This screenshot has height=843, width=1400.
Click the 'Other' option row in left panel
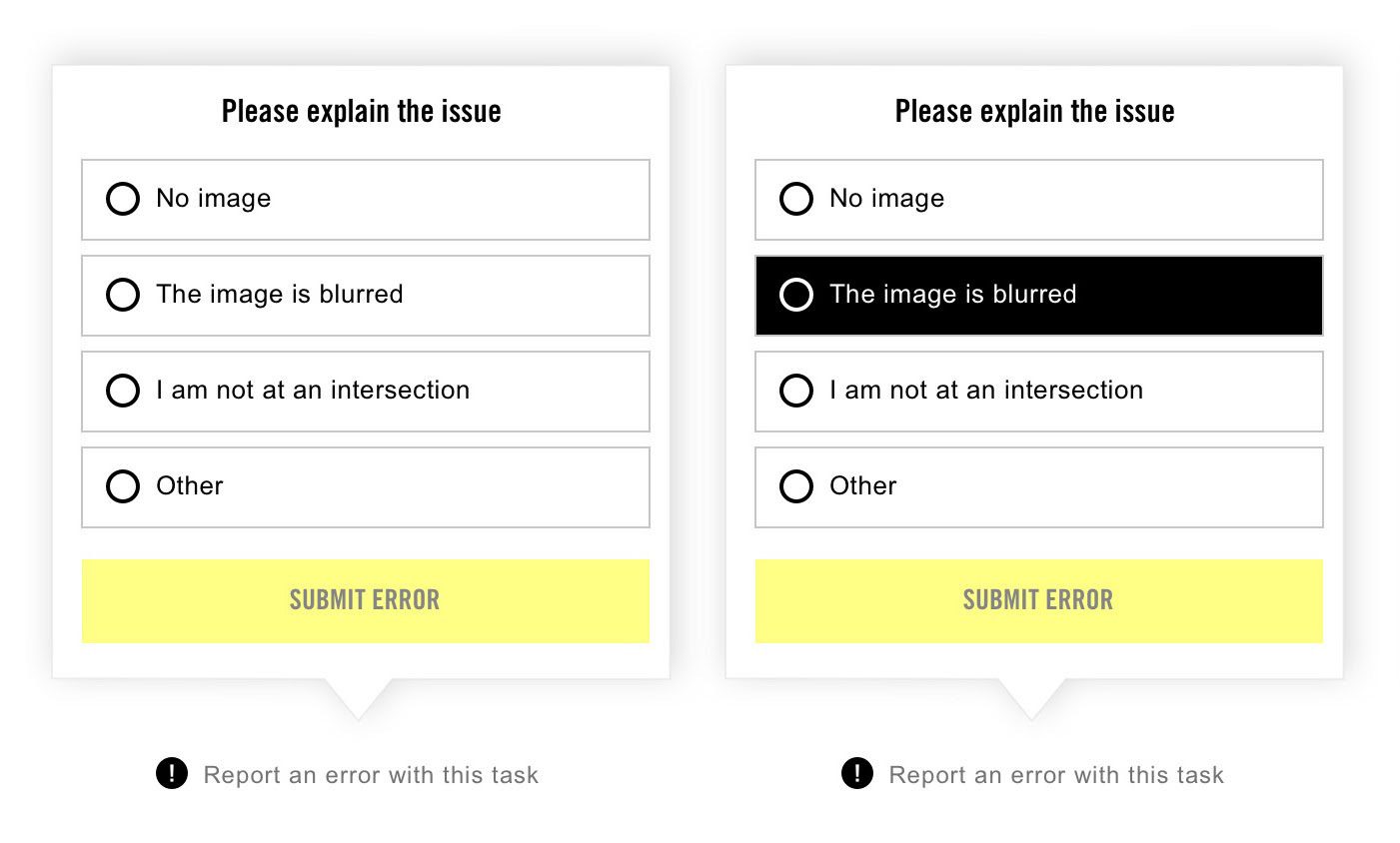[366, 487]
